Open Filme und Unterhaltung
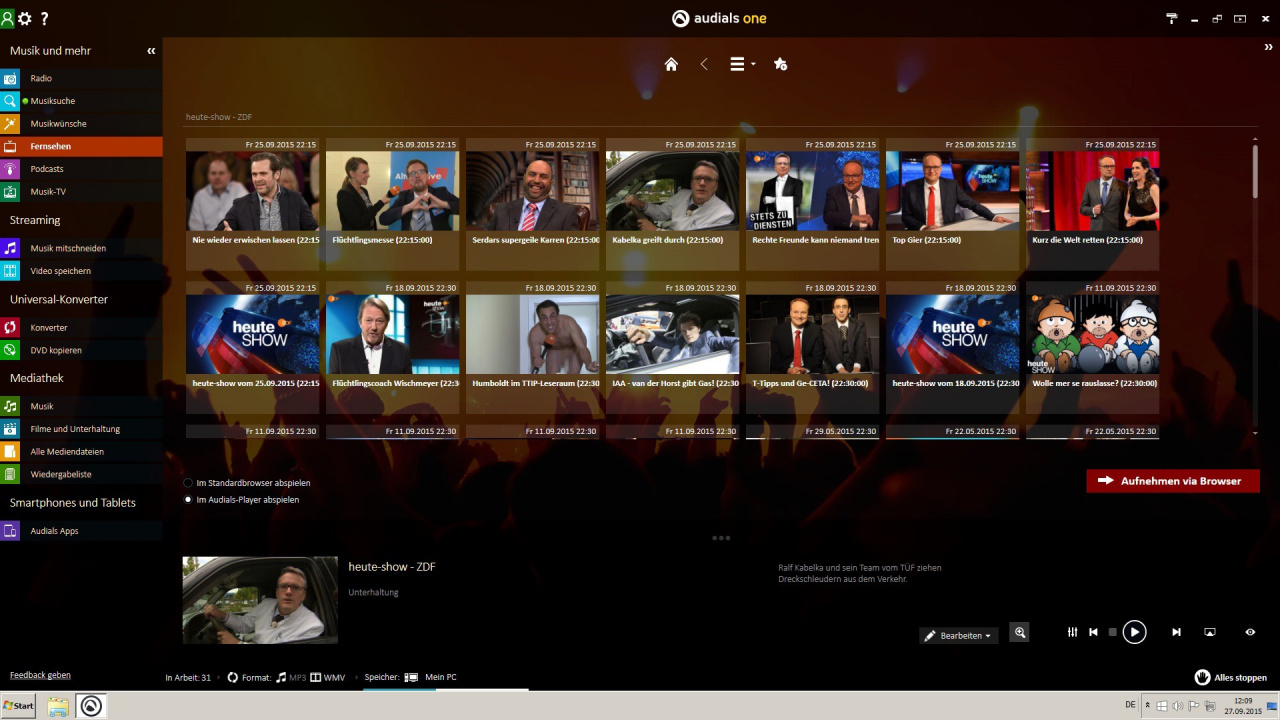 81,429
